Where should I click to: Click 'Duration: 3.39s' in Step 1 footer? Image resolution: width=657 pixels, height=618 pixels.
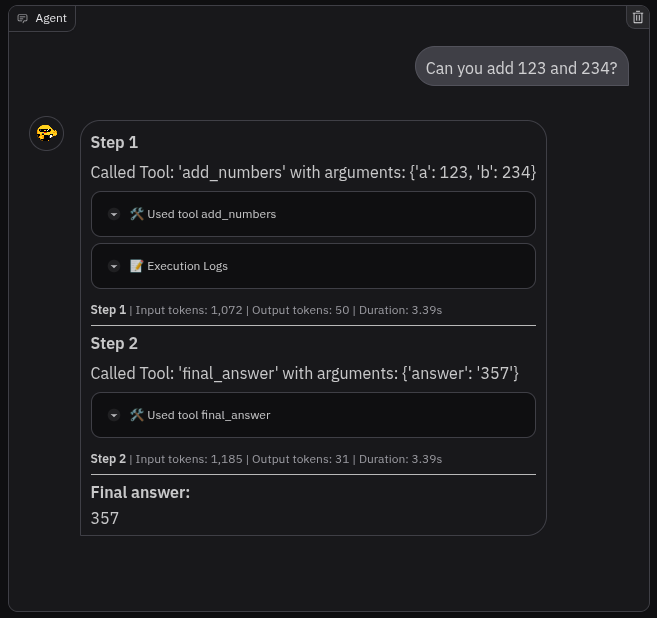pos(401,310)
